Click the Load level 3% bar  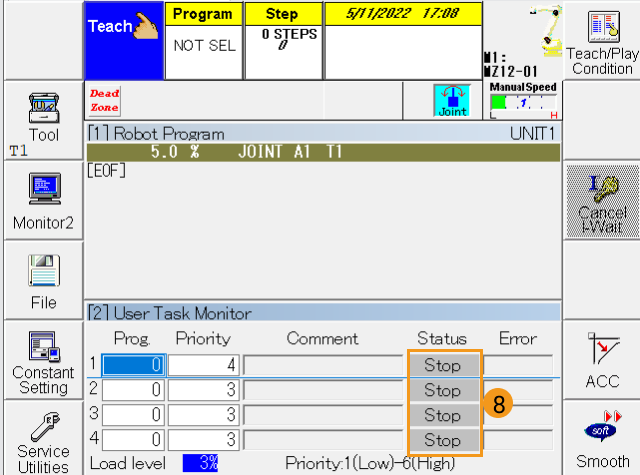tap(200, 463)
